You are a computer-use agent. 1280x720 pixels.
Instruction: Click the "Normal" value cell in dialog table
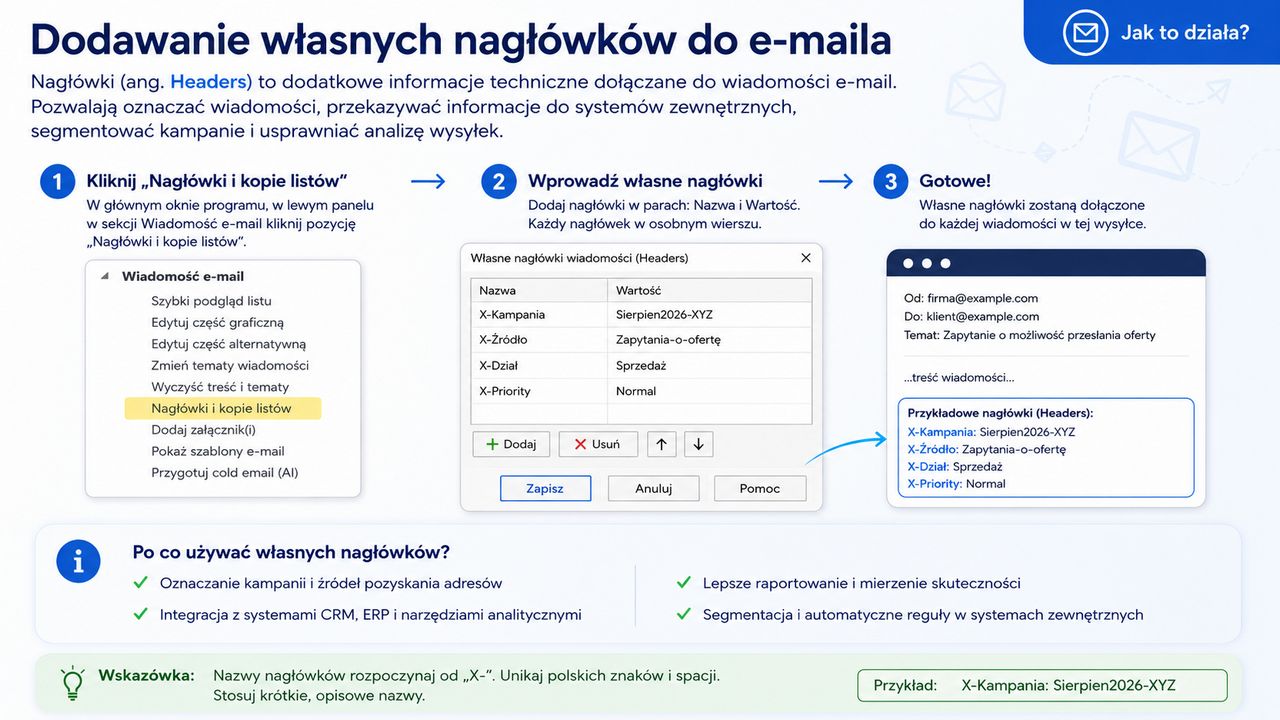[x=710, y=391]
